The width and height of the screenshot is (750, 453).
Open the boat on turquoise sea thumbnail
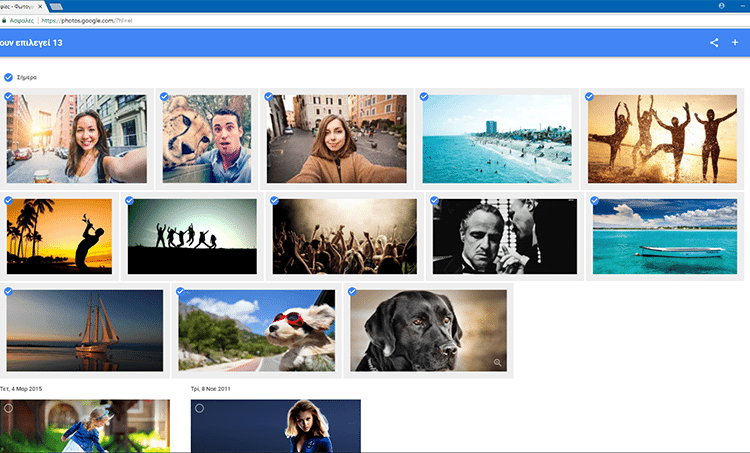(x=665, y=236)
